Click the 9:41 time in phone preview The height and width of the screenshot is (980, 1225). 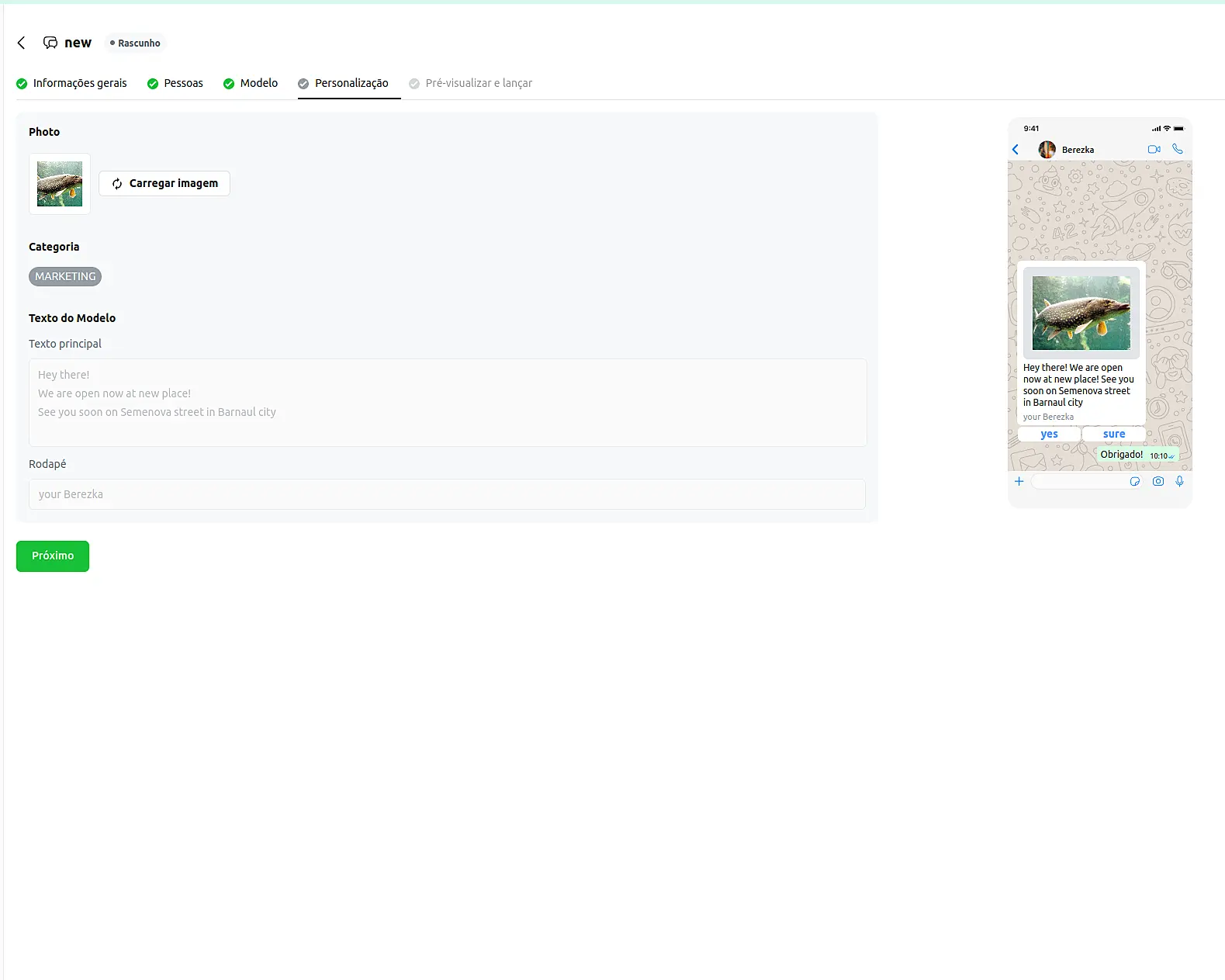coord(1031,129)
